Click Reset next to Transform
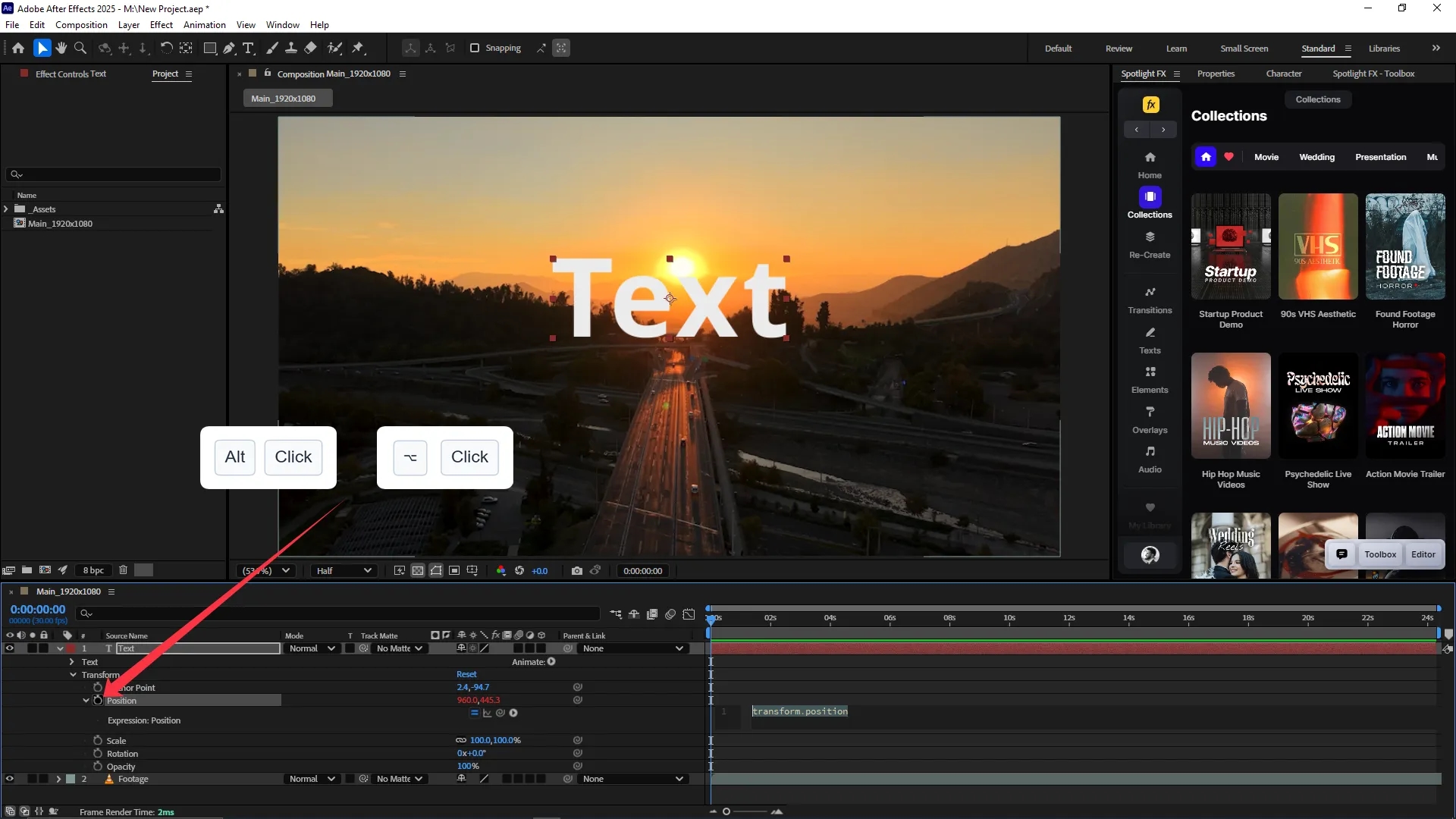The height and width of the screenshot is (819, 1456). [x=466, y=674]
